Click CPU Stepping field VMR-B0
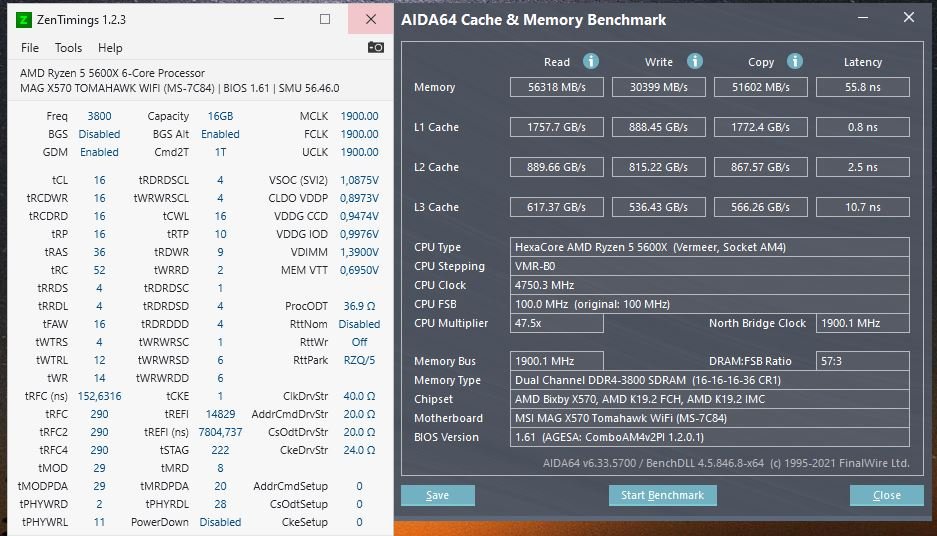Image resolution: width=937 pixels, height=536 pixels. tap(710, 266)
